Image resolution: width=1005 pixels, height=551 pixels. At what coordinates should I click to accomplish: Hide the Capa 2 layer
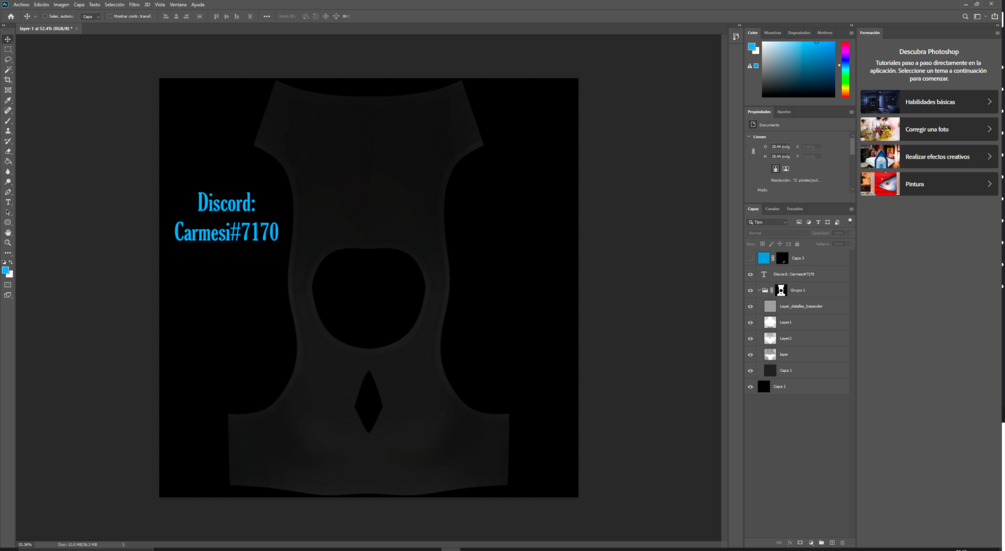pyautogui.click(x=751, y=387)
